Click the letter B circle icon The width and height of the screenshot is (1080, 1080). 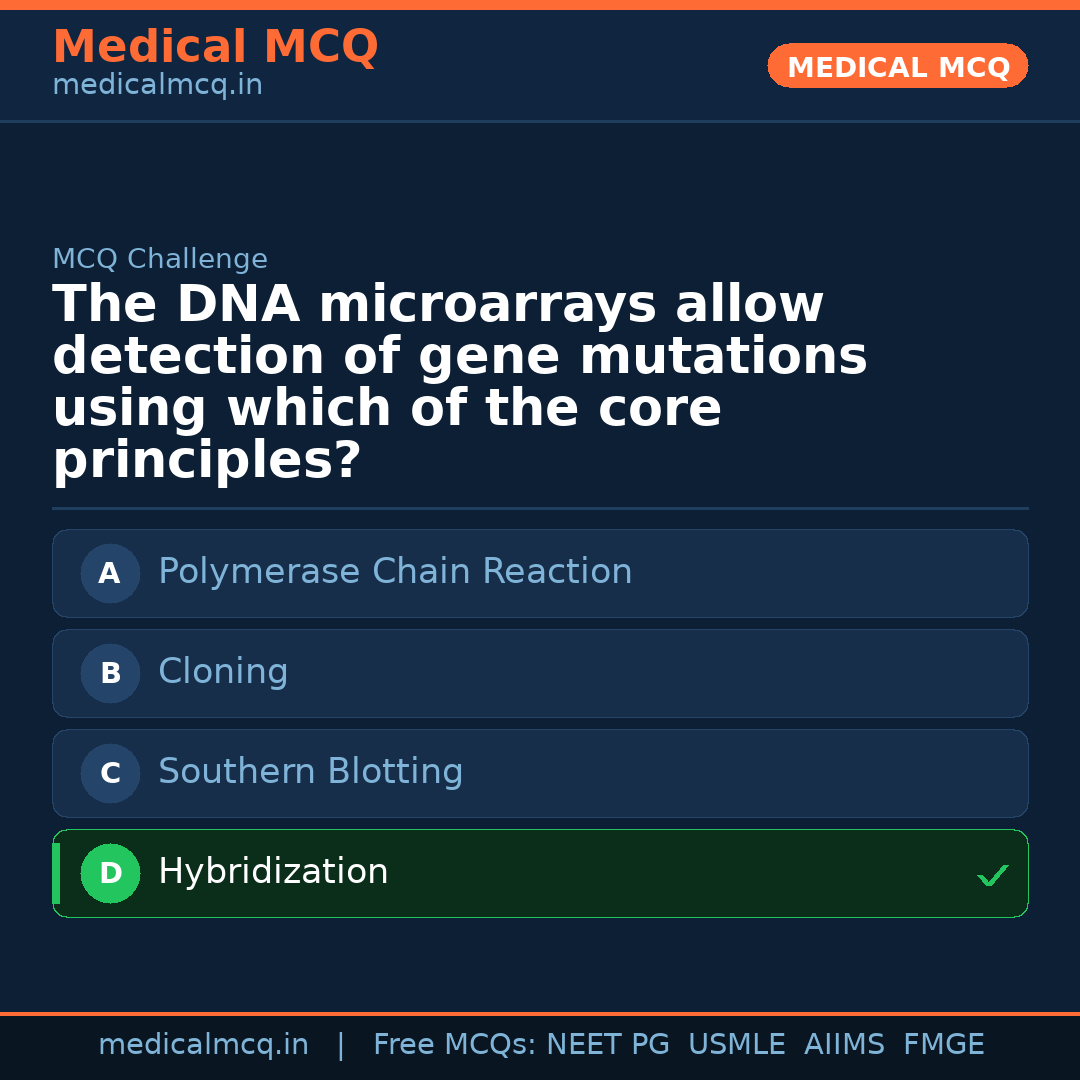click(x=110, y=673)
